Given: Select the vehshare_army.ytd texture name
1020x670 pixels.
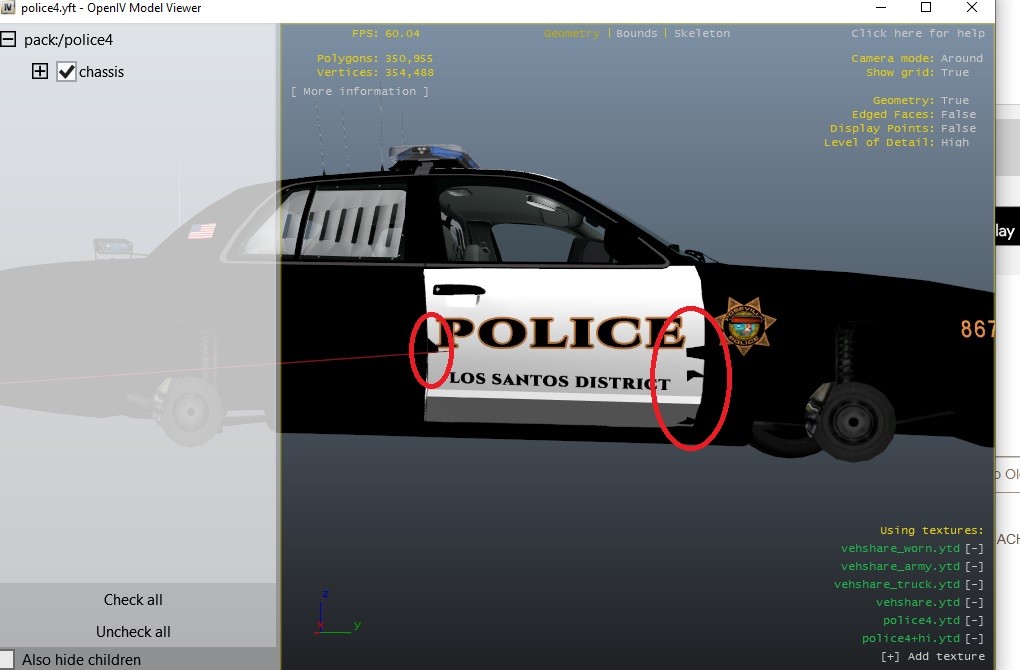Looking at the screenshot, I should tap(900, 567).
